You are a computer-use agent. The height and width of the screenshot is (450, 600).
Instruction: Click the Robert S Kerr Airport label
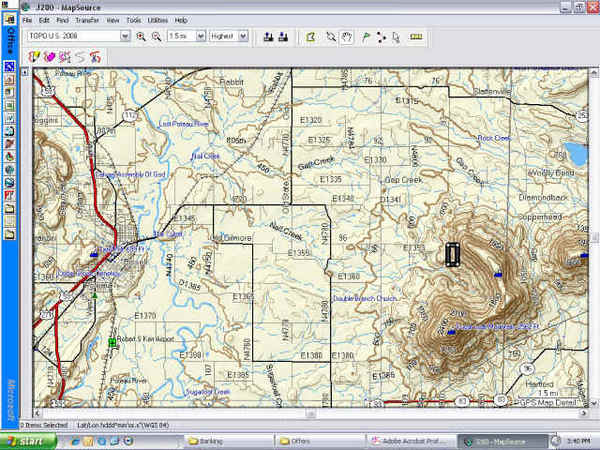[145, 339]
